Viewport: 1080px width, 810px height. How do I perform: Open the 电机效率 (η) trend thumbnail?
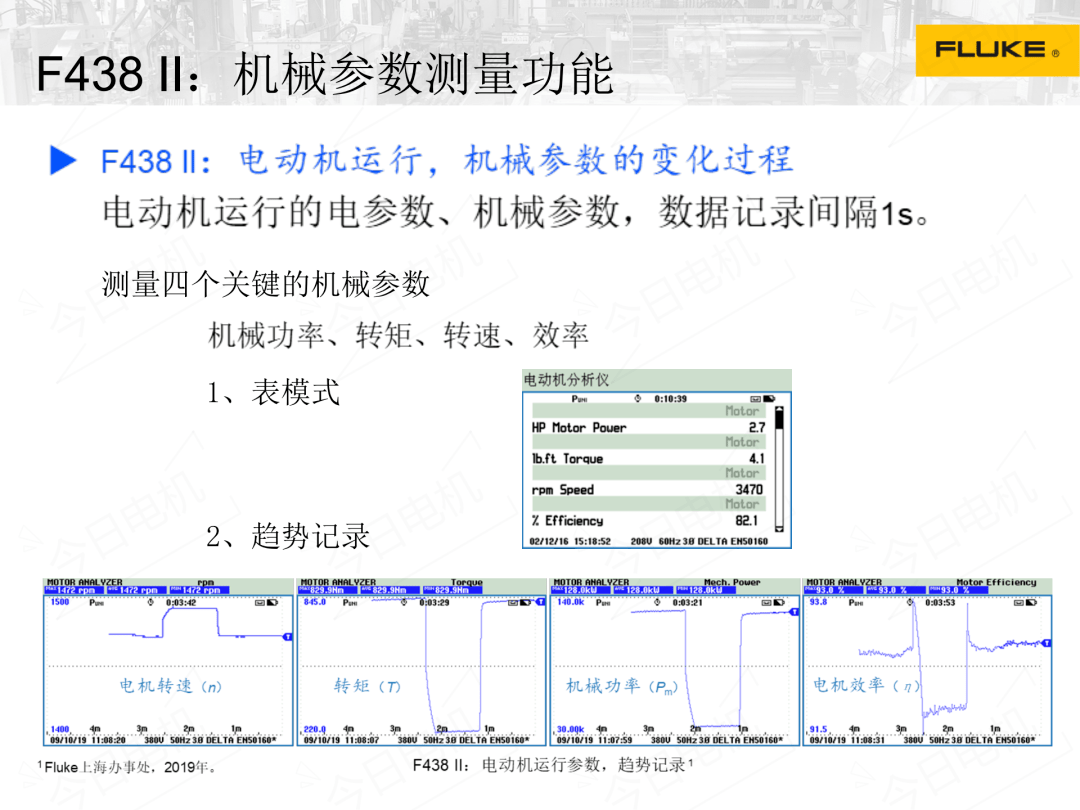[x=927, y=663]
